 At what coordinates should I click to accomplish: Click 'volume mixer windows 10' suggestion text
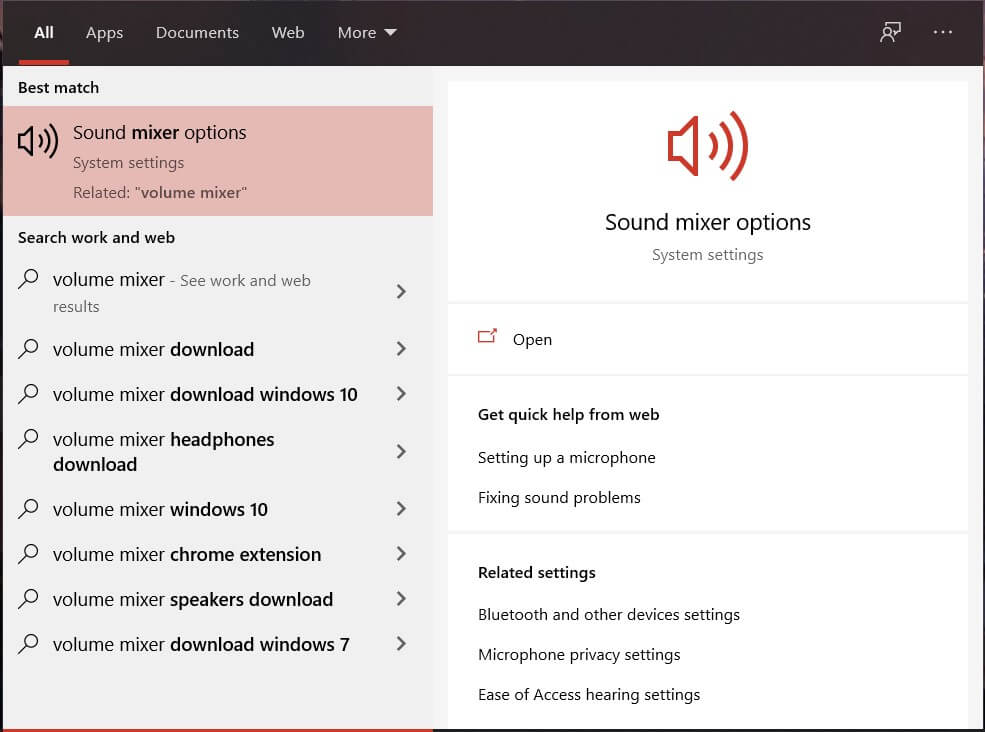tap(160, 510)
